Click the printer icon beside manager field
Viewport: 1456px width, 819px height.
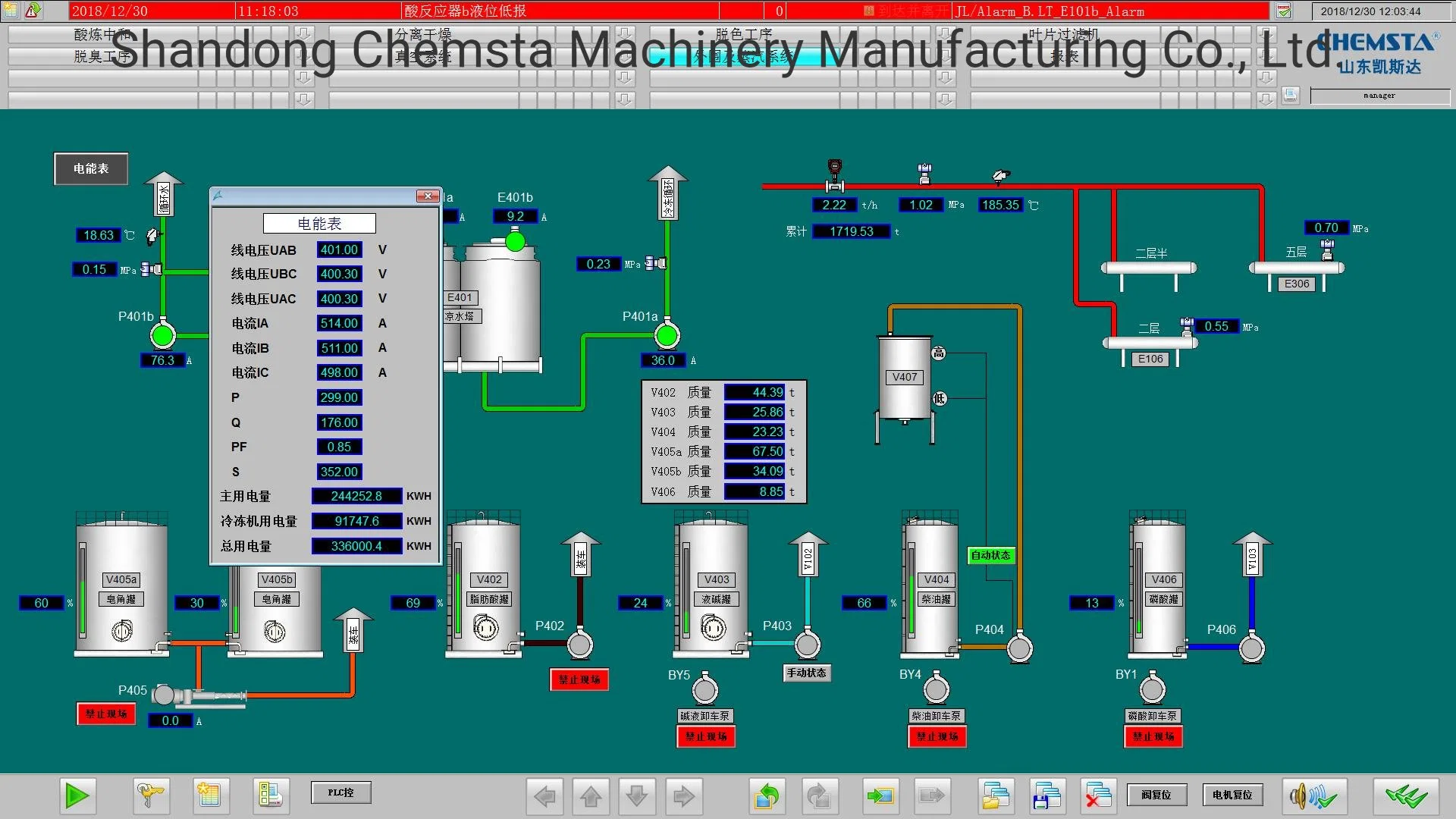tap(1291, 95)
